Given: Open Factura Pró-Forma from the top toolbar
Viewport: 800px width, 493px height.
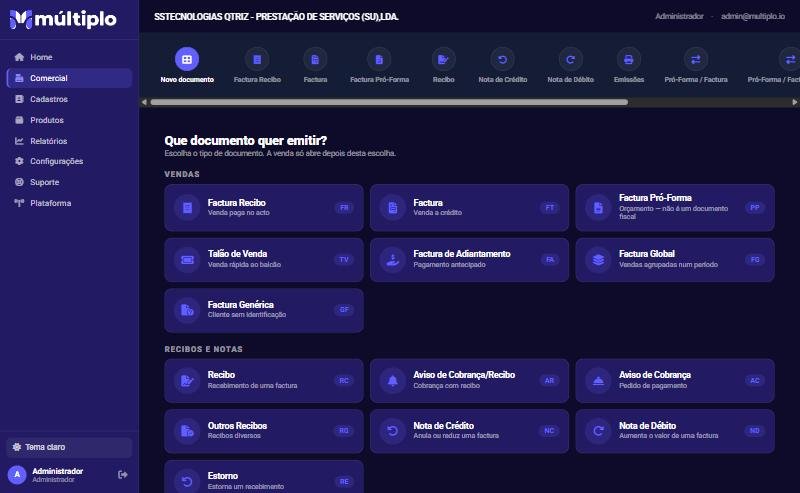Looking at the screenshot, I should 379,60.
